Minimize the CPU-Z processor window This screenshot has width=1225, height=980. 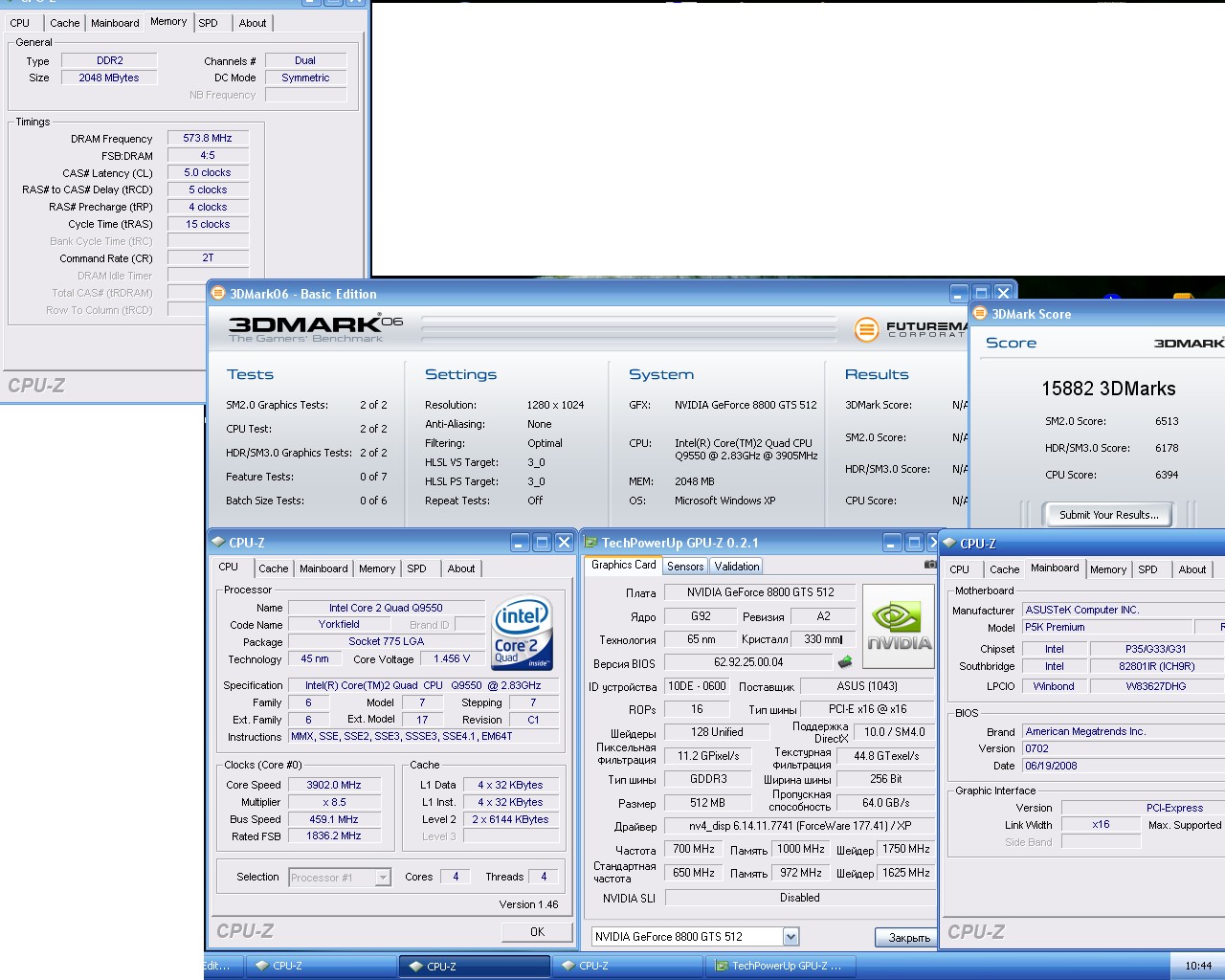[x=520, y=543]
